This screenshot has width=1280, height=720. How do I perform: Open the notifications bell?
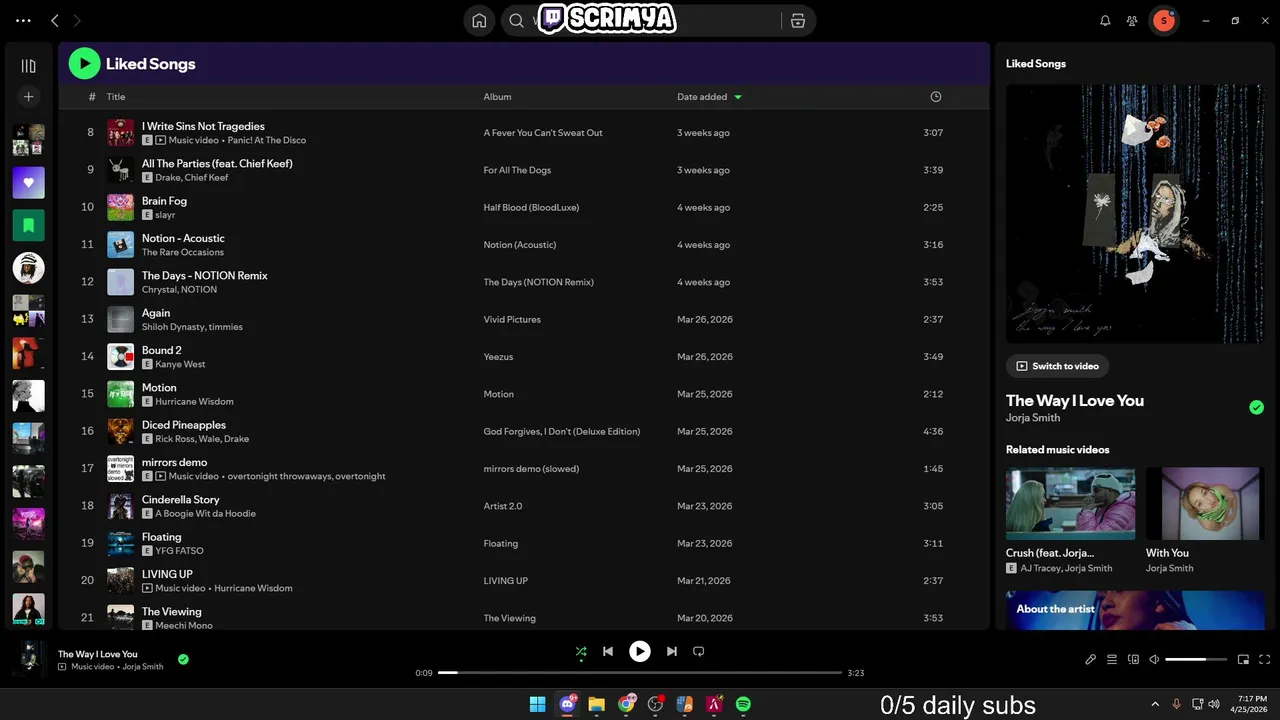coord(1105,20)
